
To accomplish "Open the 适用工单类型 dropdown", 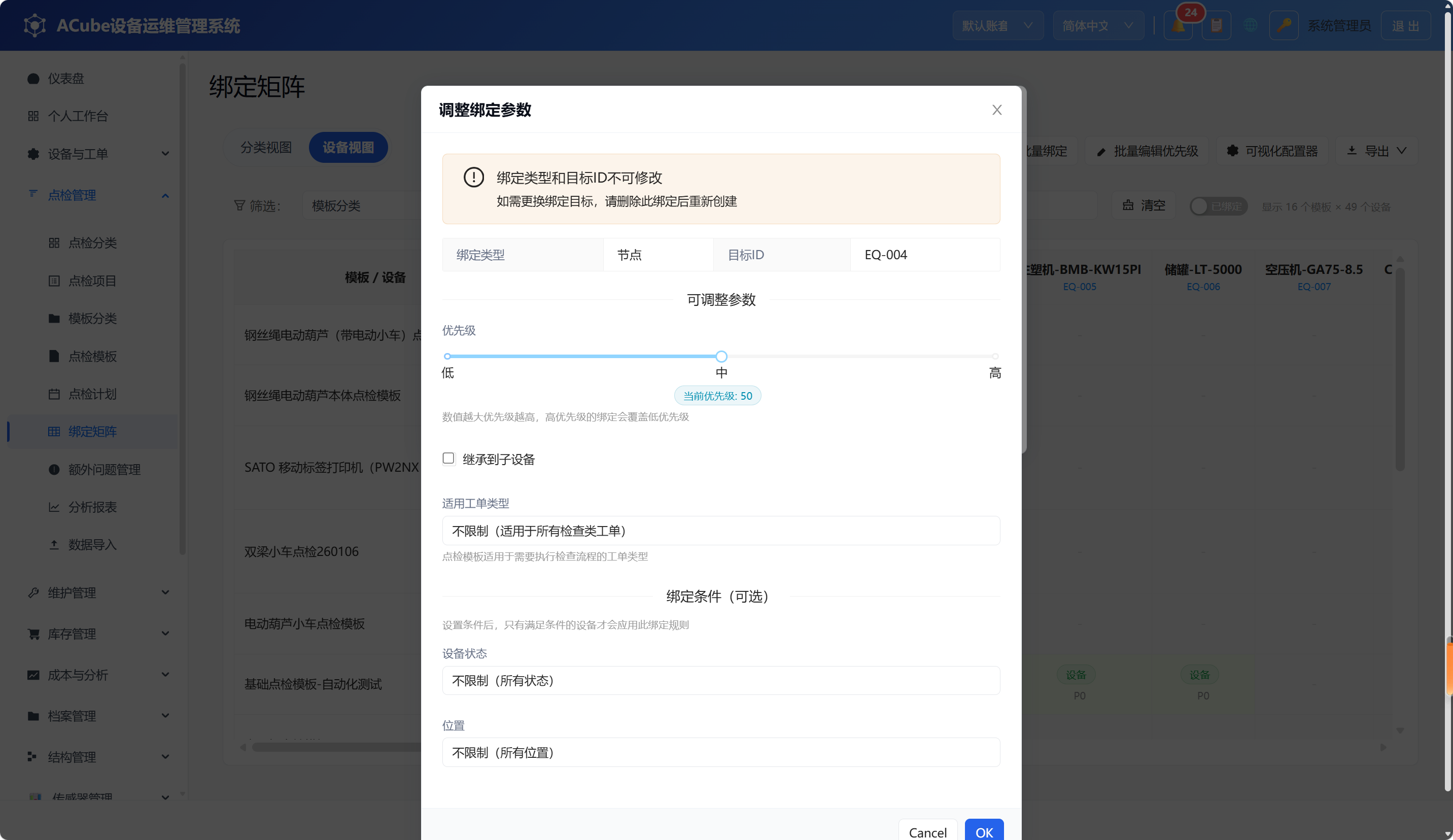I will pyautogui.click(x=721, y=531).
